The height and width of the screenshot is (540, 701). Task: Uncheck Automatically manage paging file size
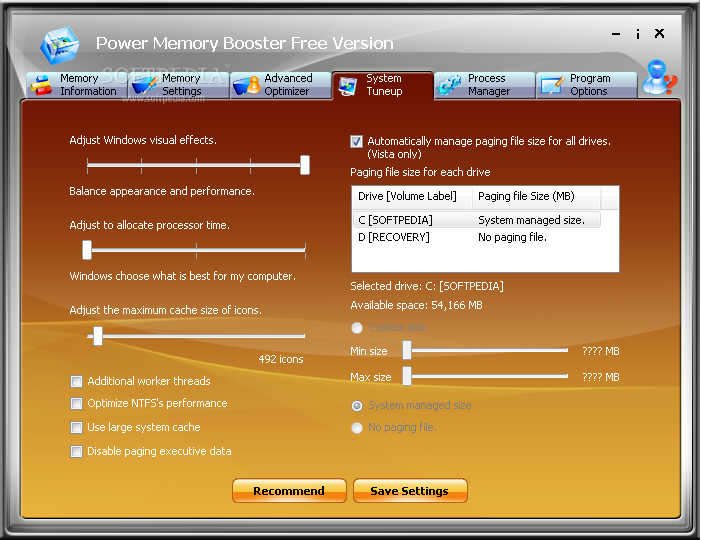click(356, 142)
